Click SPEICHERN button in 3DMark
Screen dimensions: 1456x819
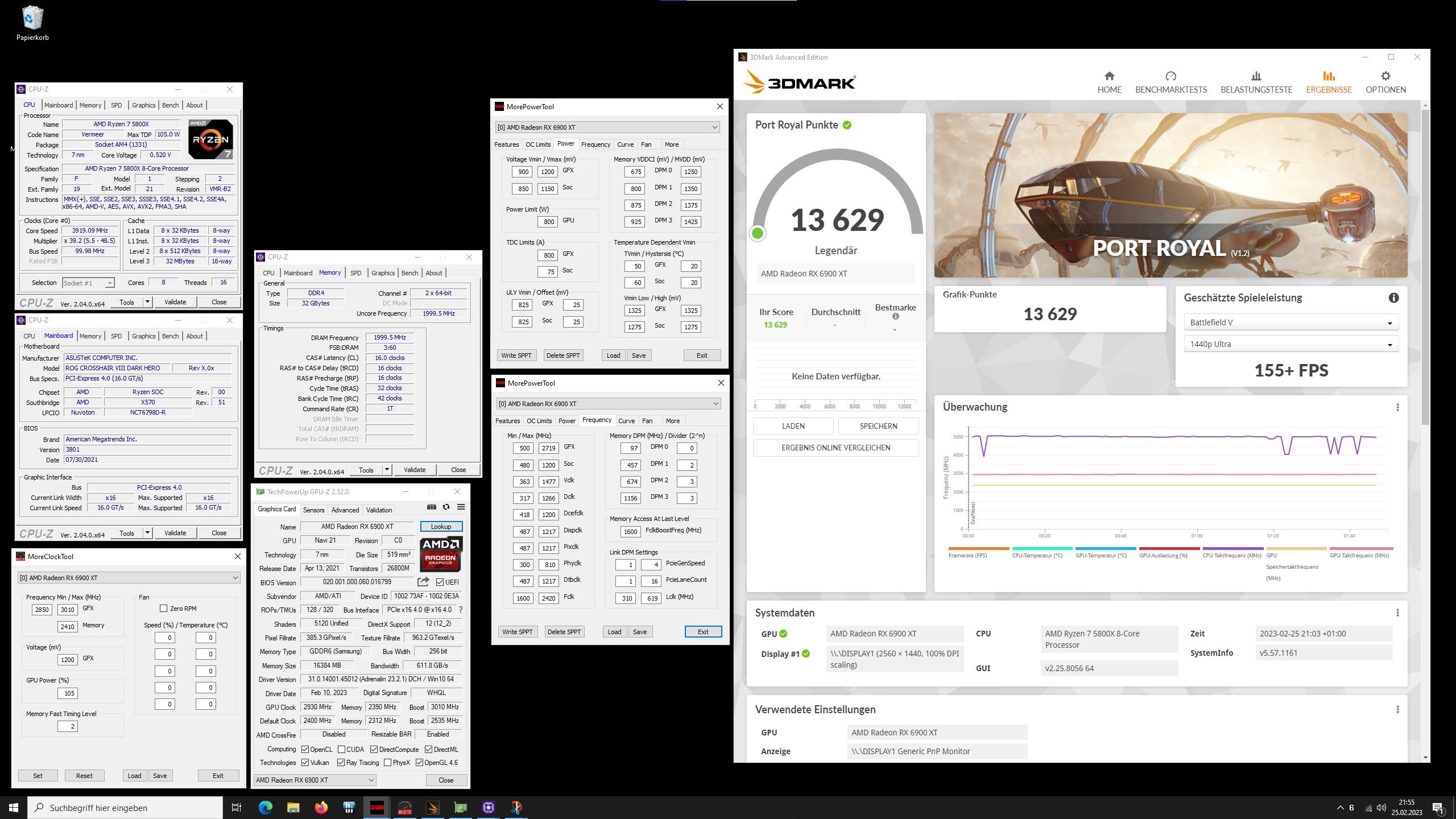click(x=878, y=426)
